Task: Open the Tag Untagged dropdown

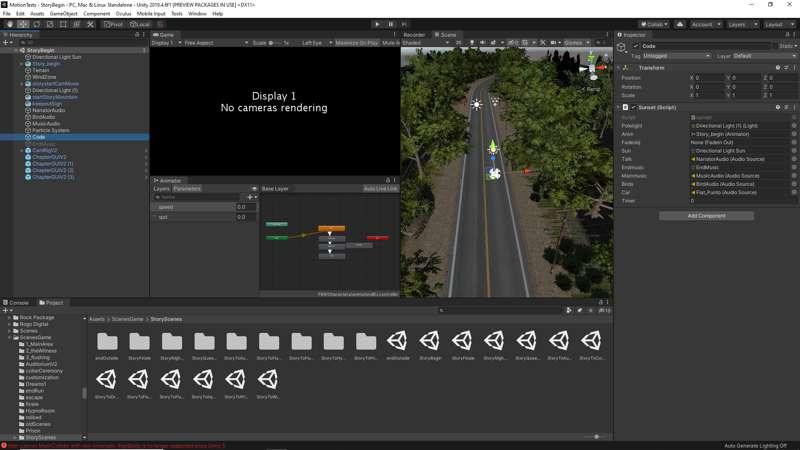Action: (676, 56)
